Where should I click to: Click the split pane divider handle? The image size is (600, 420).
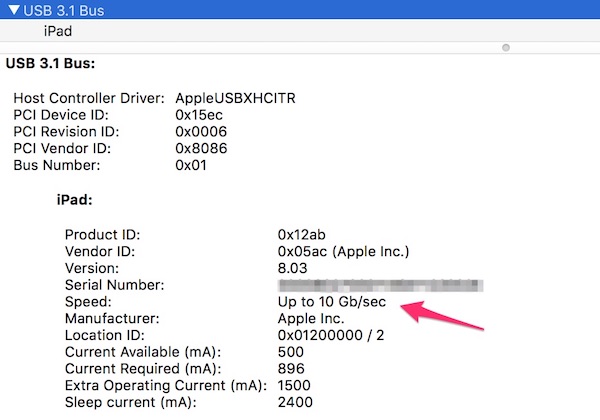pyautogui.click(x=505, y=47)
